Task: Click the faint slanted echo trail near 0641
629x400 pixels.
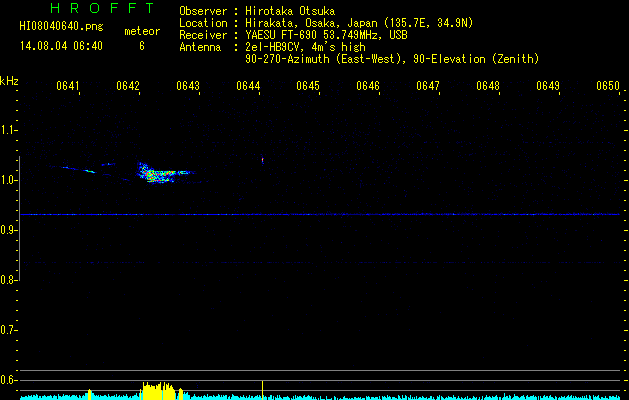Action: tap(79, 169)
